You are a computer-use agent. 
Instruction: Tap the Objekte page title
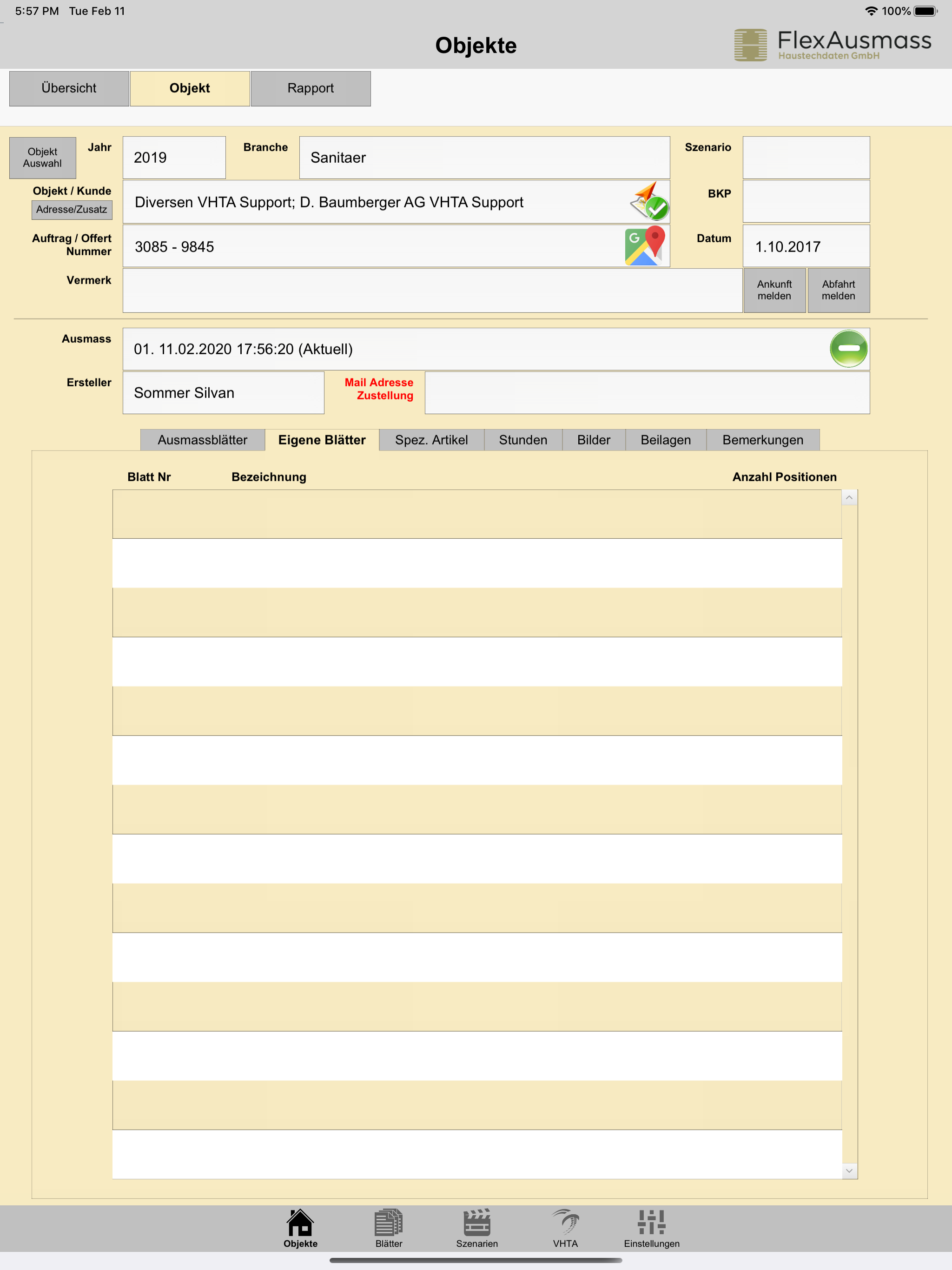476,46
